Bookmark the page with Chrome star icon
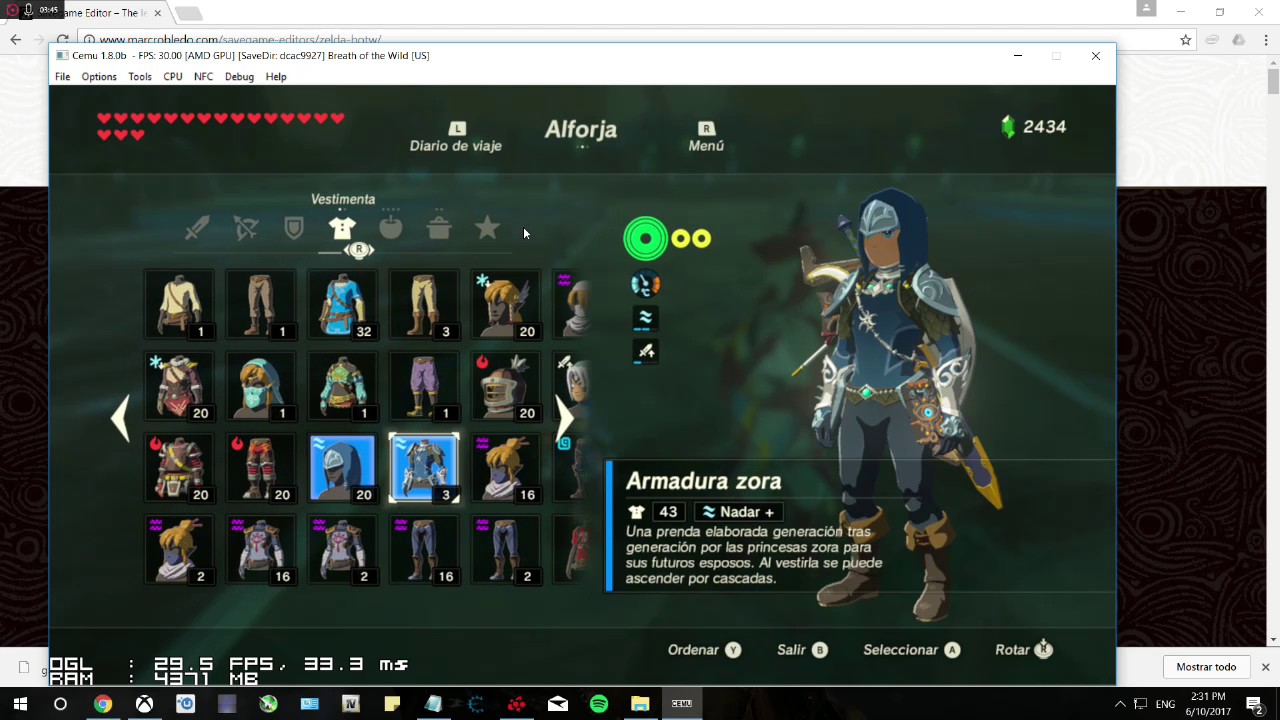Image resolution: width=1280 pixels, height=720 pixels. [1185, 40]
